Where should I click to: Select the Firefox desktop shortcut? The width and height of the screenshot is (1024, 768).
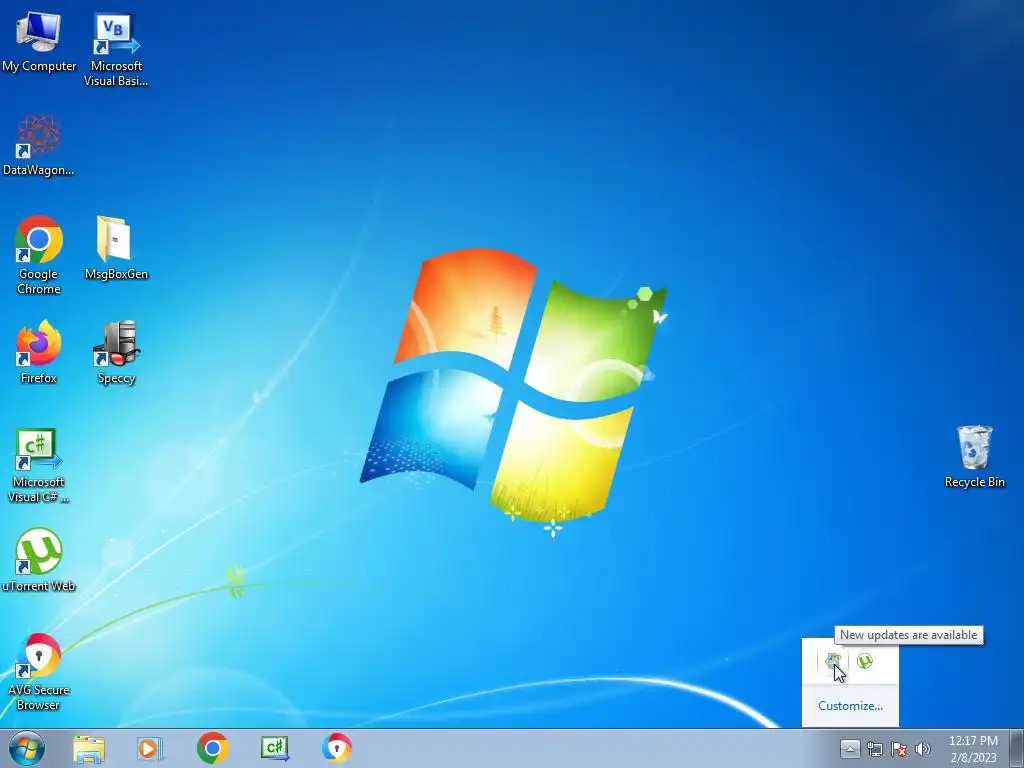coord(39,351)
